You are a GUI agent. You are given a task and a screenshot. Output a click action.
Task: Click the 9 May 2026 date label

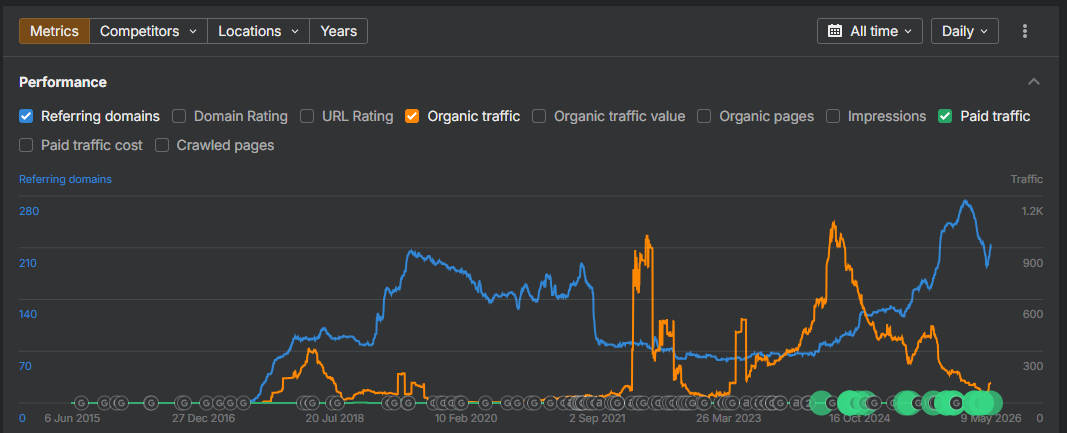(991, 418)
